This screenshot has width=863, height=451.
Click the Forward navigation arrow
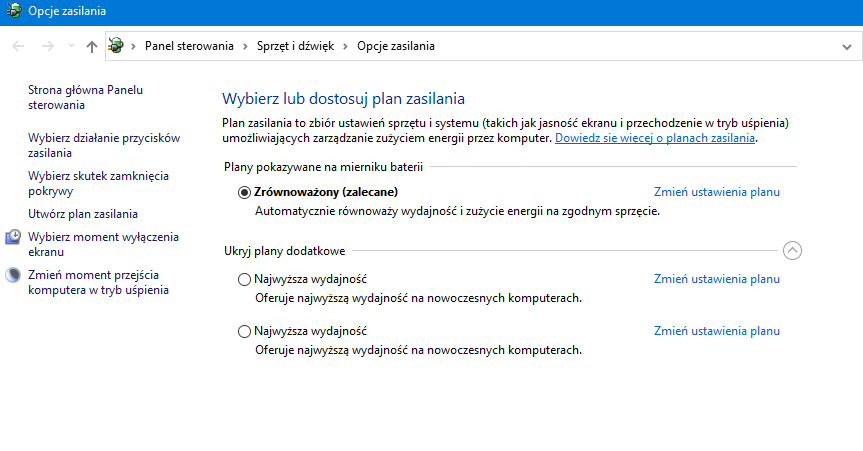tap(48, 46)
